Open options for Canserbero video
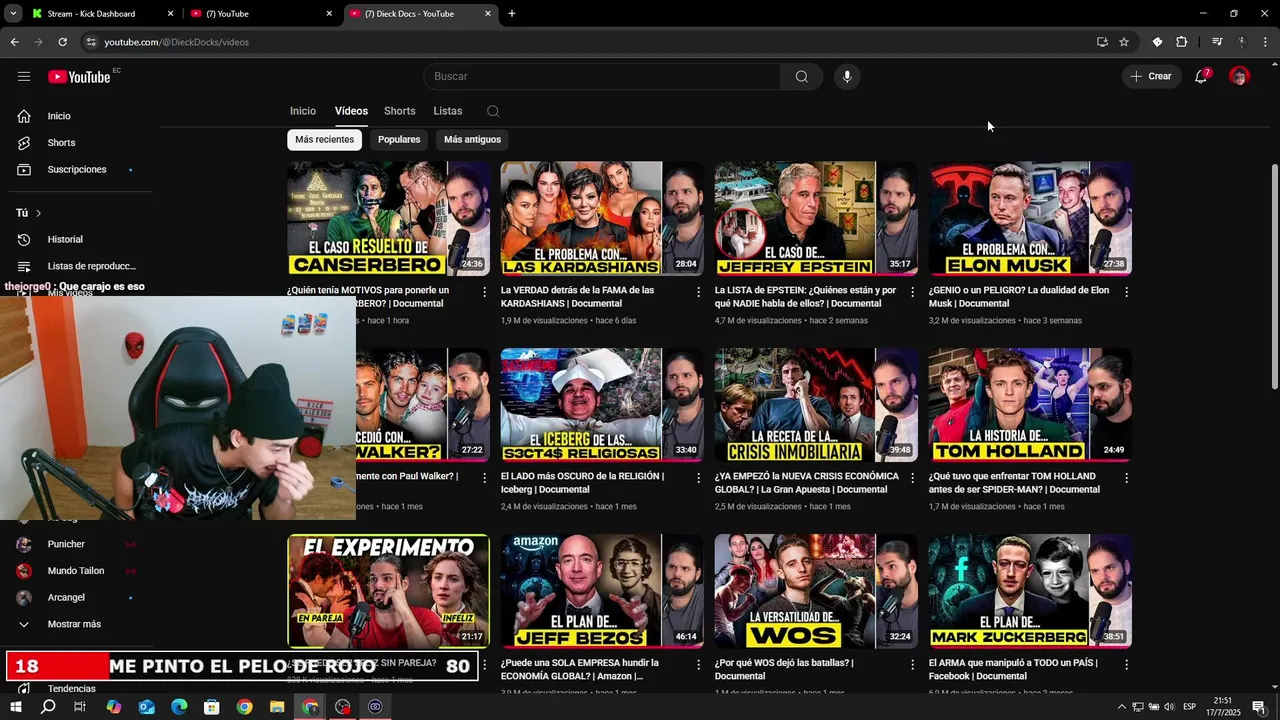Viewport: 1280px width, 720px height. tap(484, 292)
